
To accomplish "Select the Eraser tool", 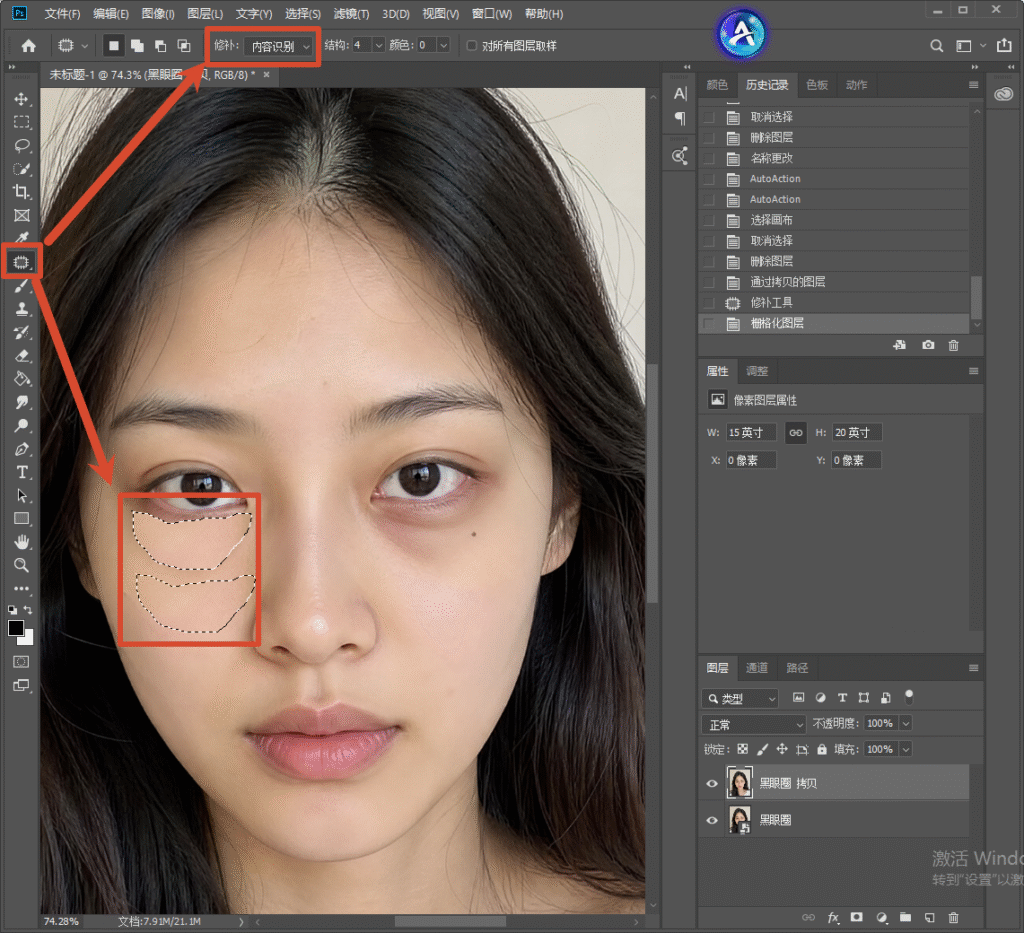I will click(x=22, y=356).
